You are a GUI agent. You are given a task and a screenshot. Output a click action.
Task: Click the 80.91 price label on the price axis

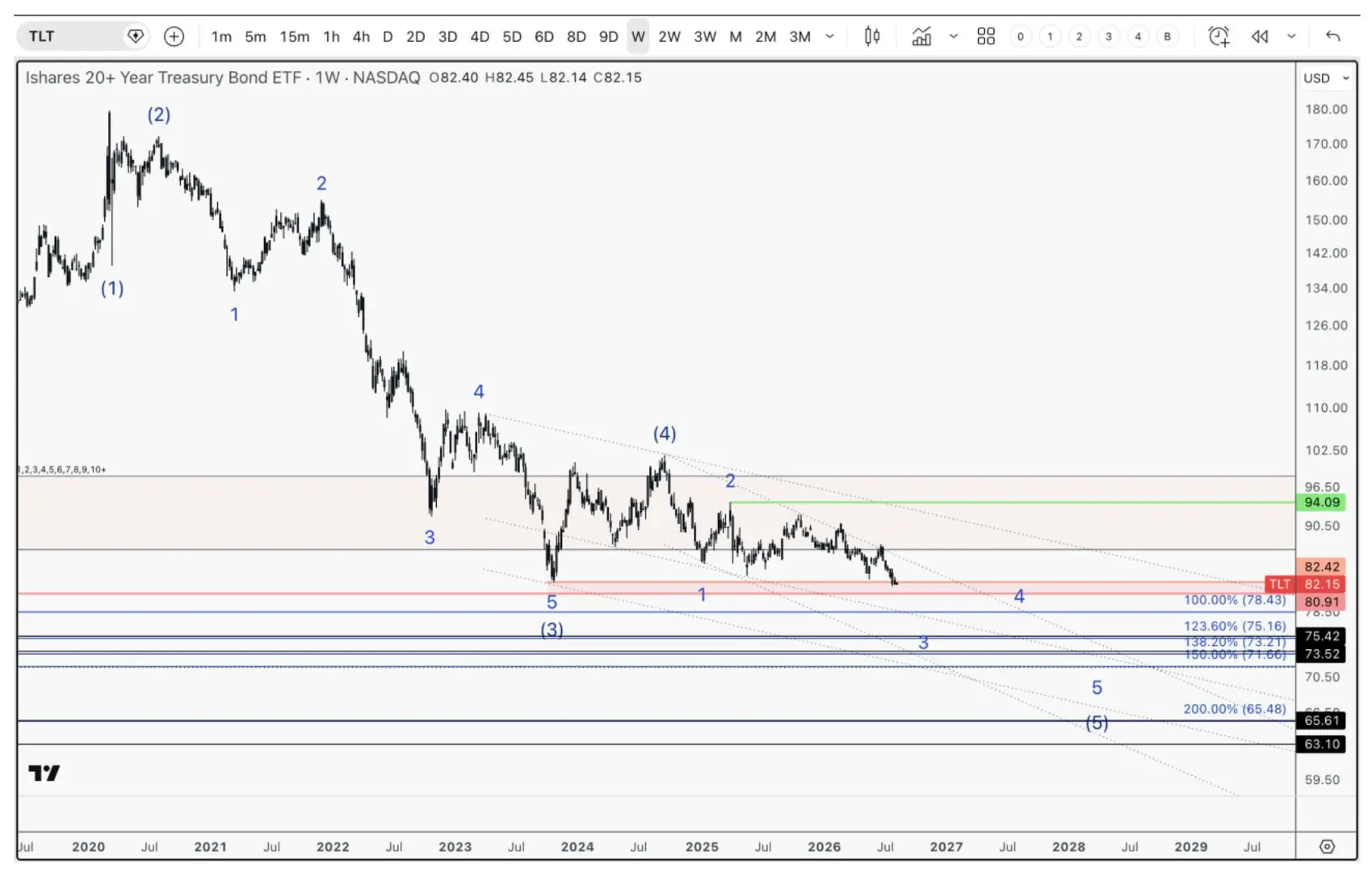pos(1322,602)
